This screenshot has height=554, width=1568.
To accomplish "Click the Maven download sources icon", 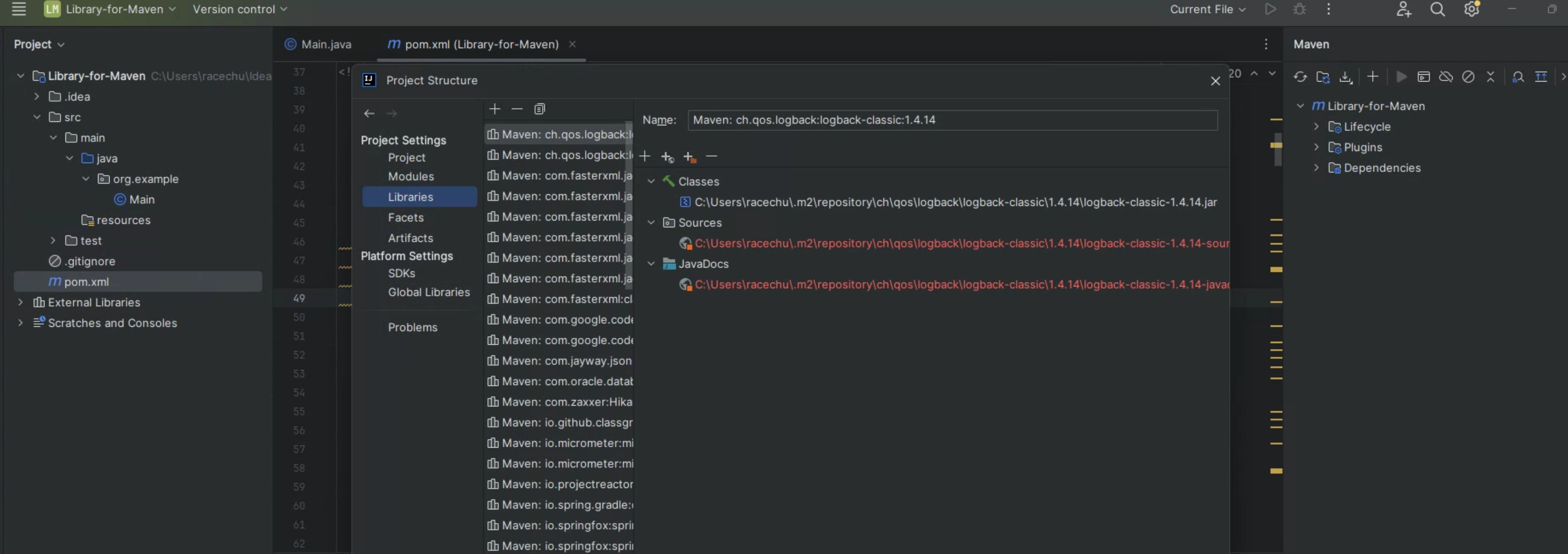I will pos(1345,77).
